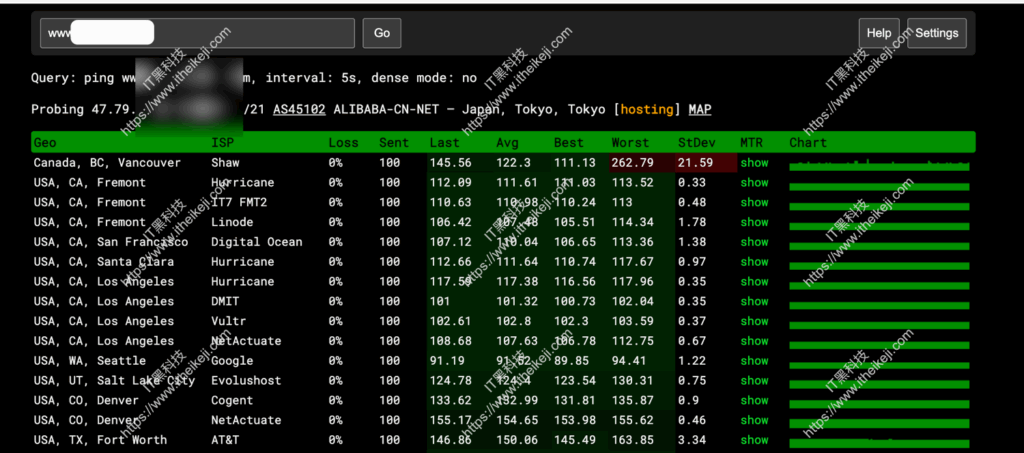
Task: Show MTR for Digital Ocean row
Action: click(x=754, y=242)
